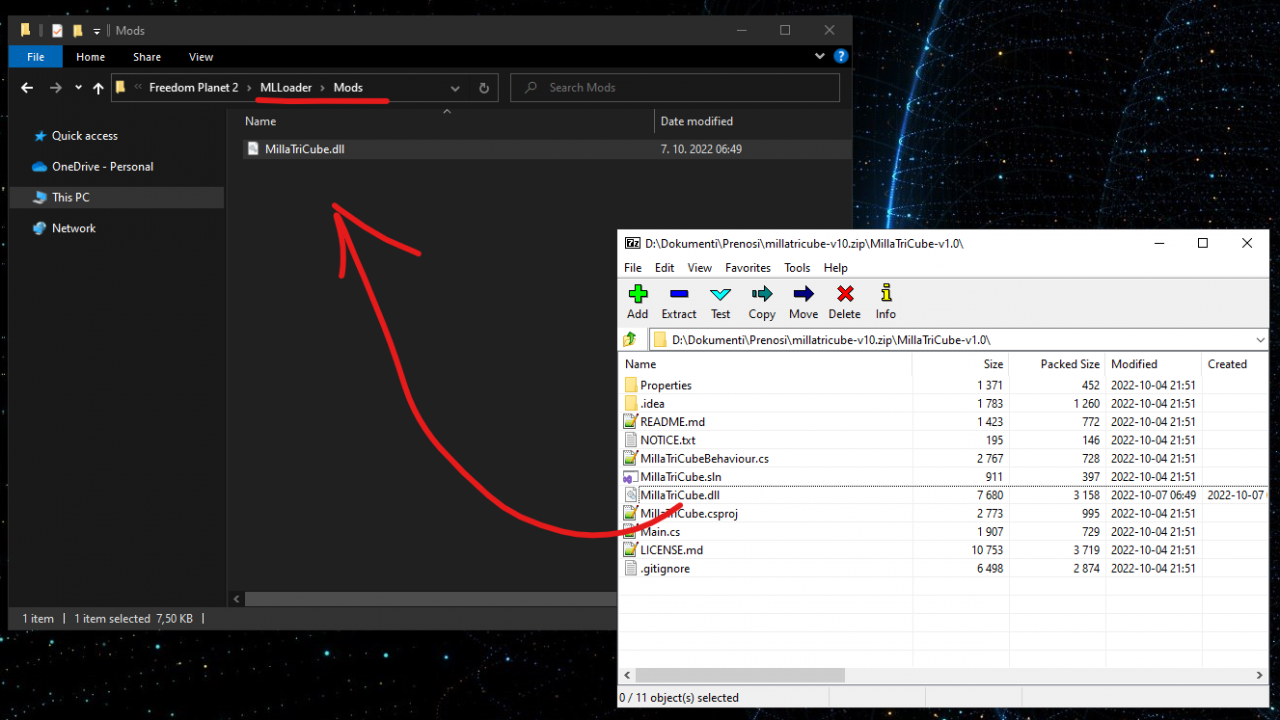The image size is (1280, 720).
Task: Switch to the View ribbon tab
Action: (x=201, y=57)
